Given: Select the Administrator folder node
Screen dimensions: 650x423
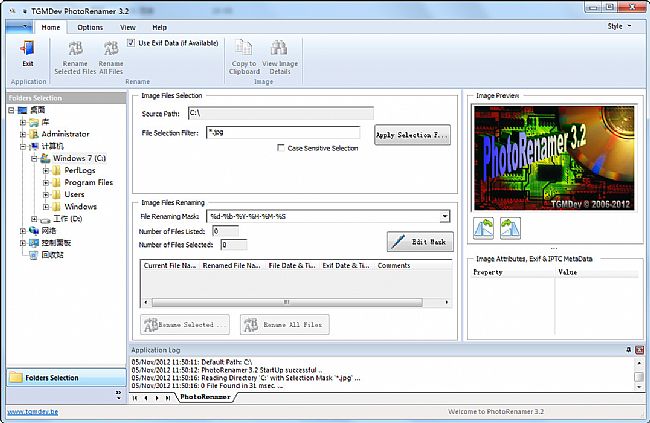Looking at the screenshot, I should coord(65,134).
